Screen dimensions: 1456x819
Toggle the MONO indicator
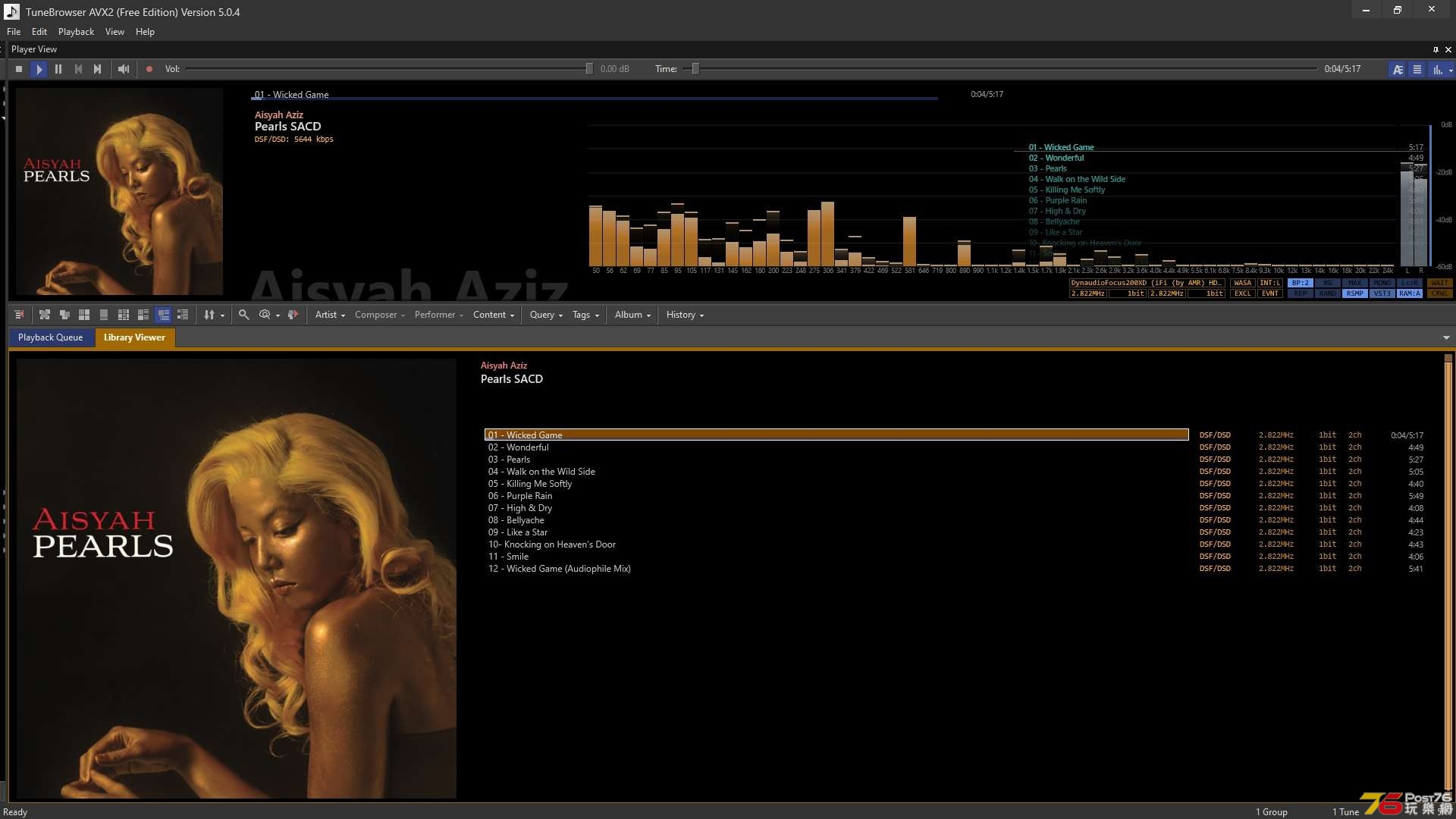point(1382,283)
